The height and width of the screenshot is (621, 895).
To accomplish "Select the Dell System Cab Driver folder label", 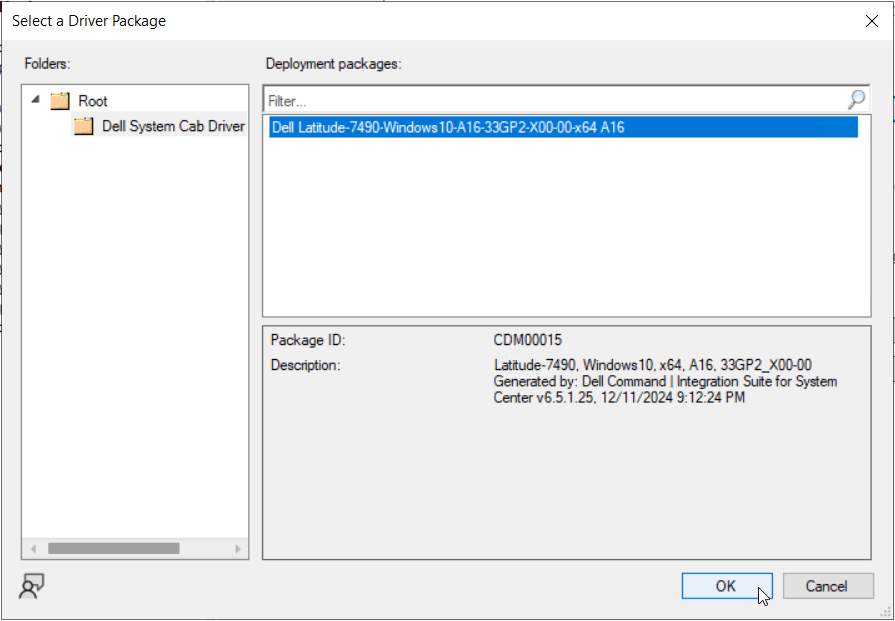I will [173, 126].
